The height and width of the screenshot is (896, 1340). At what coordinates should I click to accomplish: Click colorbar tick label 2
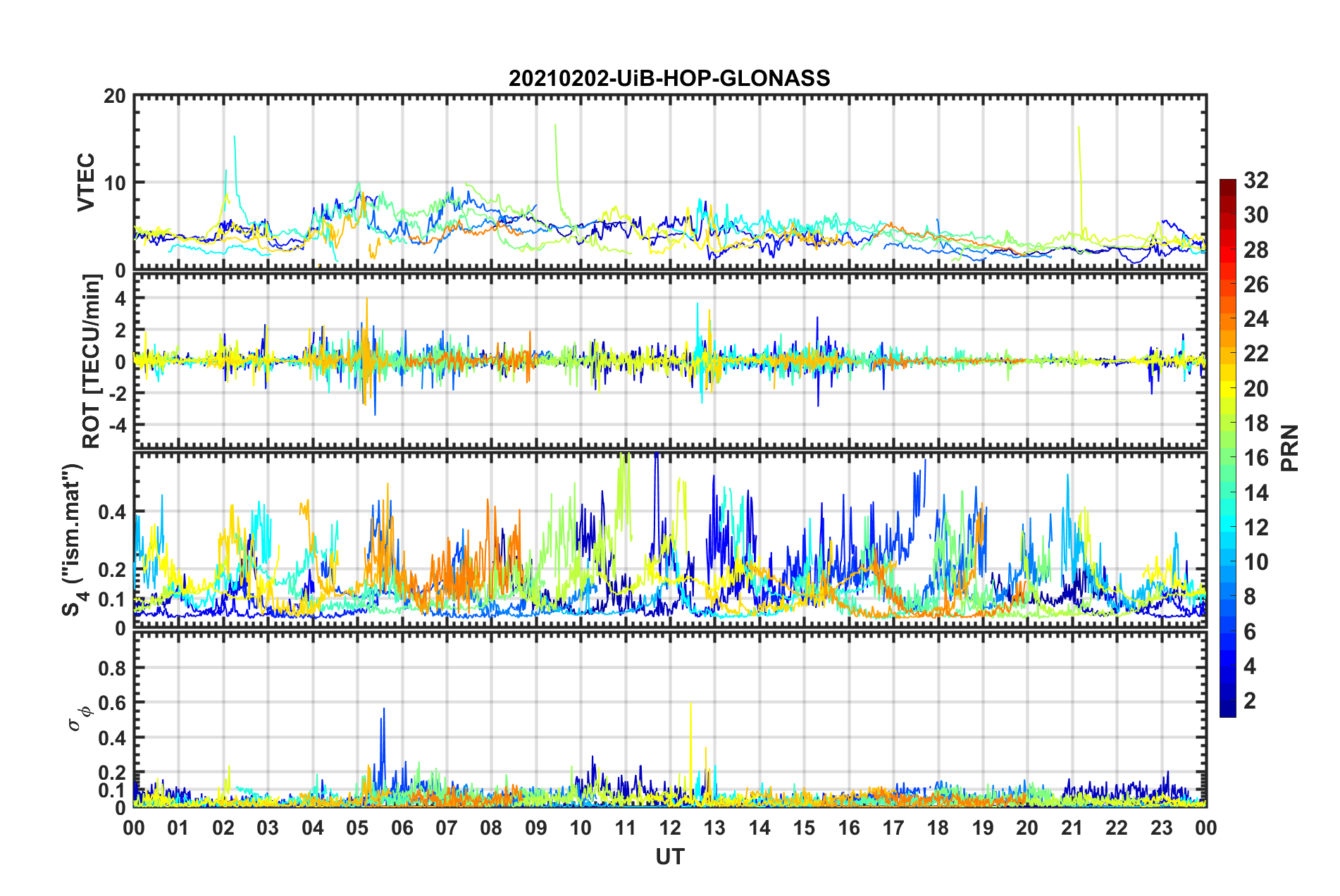1250,701
